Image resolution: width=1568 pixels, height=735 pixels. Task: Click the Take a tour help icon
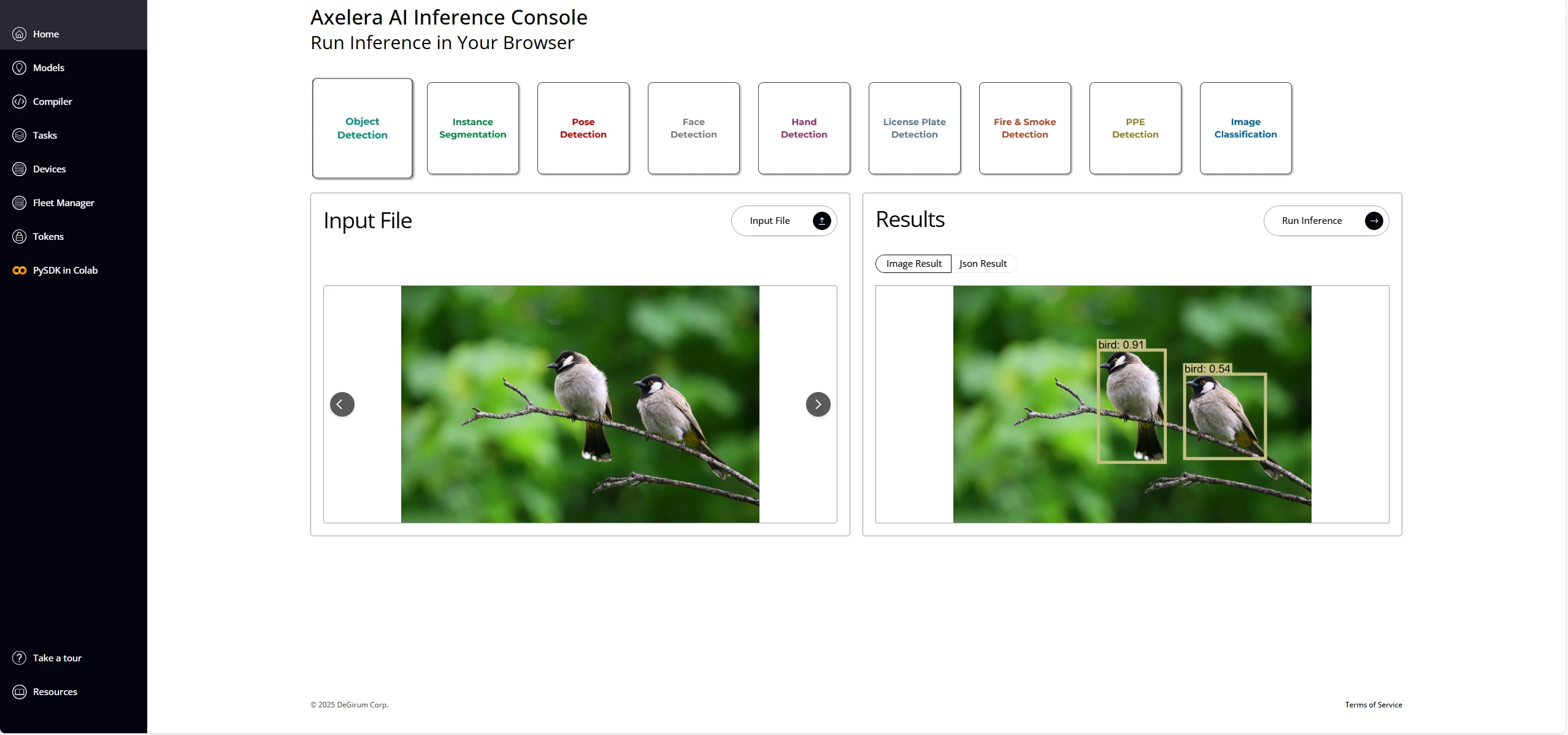point(20,658)
